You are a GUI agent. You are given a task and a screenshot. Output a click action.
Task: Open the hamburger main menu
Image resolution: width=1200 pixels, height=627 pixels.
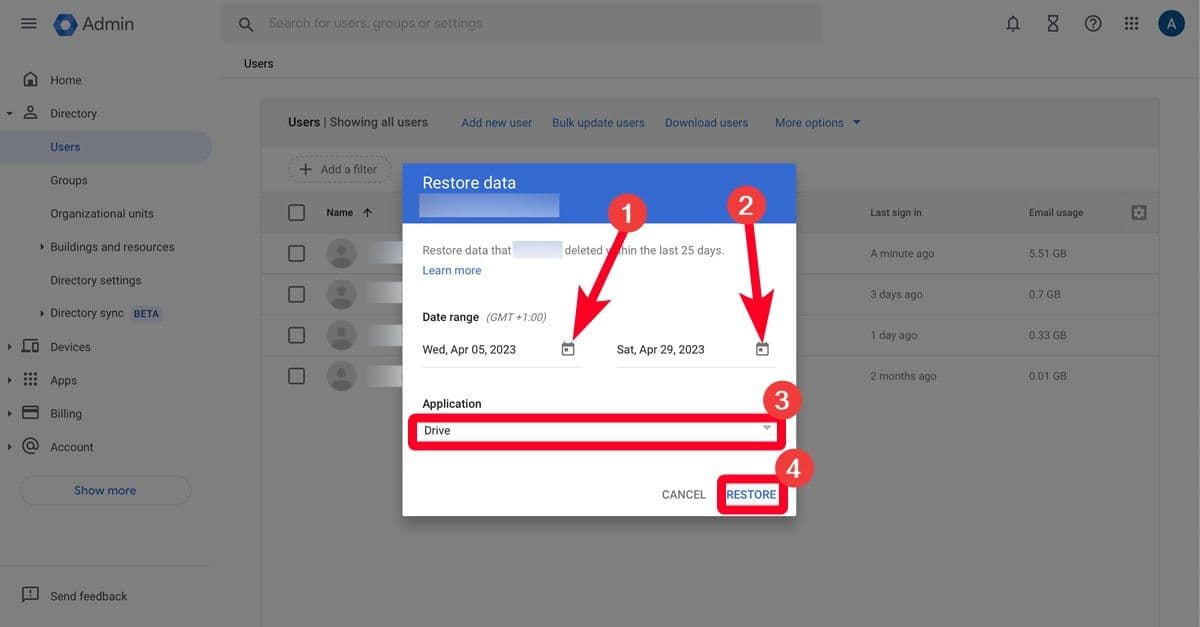[x=29, y=23]
